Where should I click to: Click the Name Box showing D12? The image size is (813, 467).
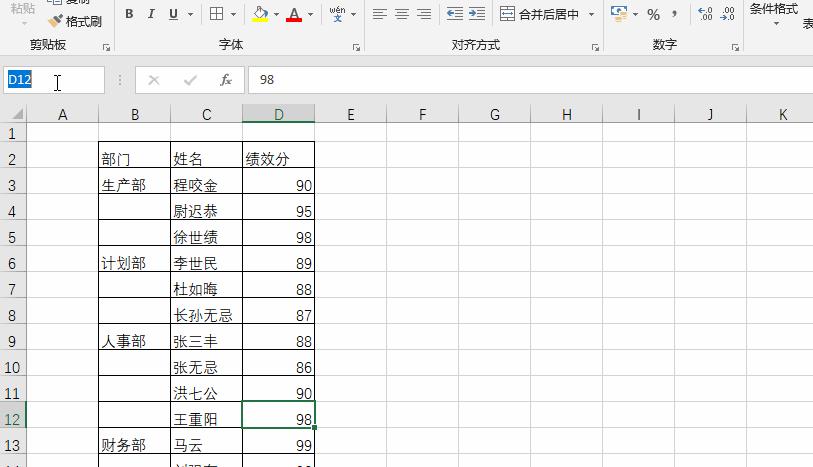click(x=54, y=80)
